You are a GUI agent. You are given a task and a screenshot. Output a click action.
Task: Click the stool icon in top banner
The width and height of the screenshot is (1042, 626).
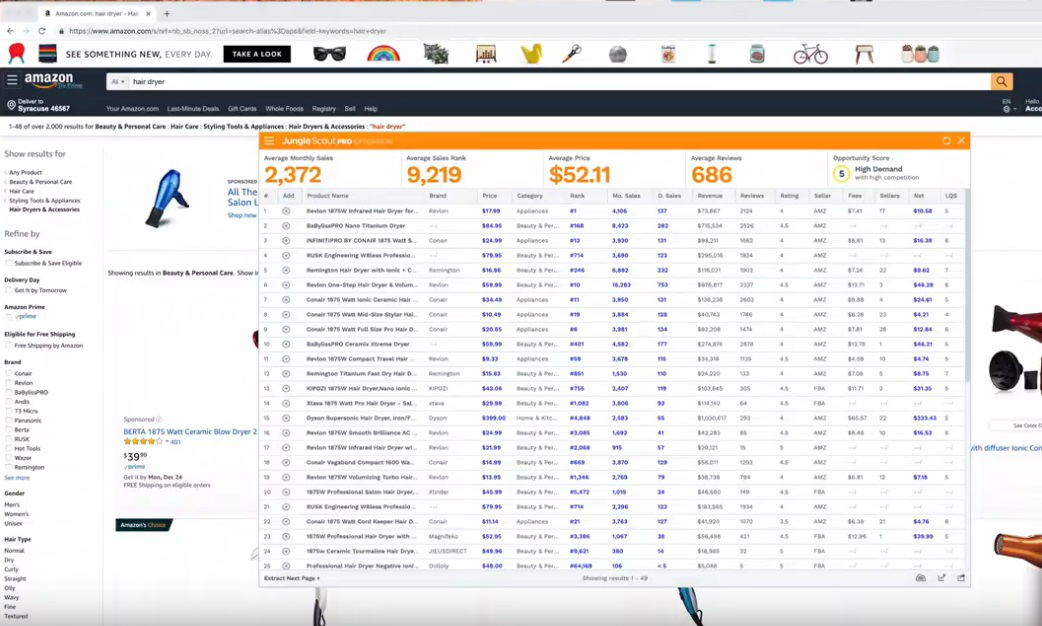[864, 54]
